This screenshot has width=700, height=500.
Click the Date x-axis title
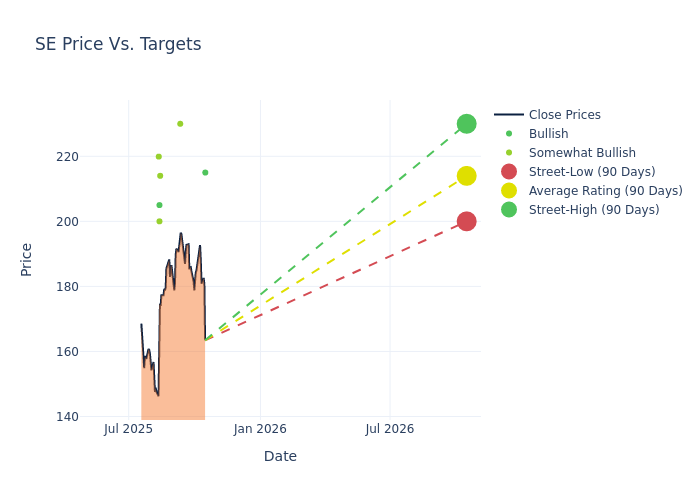coord(280,456)
